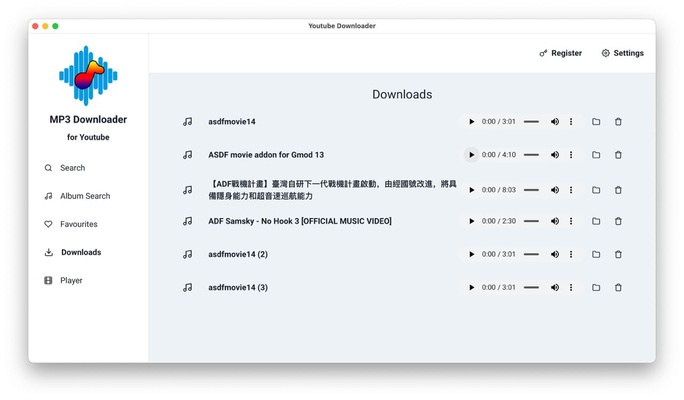Open more options for asdfmovie14 (3)
Image resolution: width=684 pixels, height=400 pixels.
571,287
